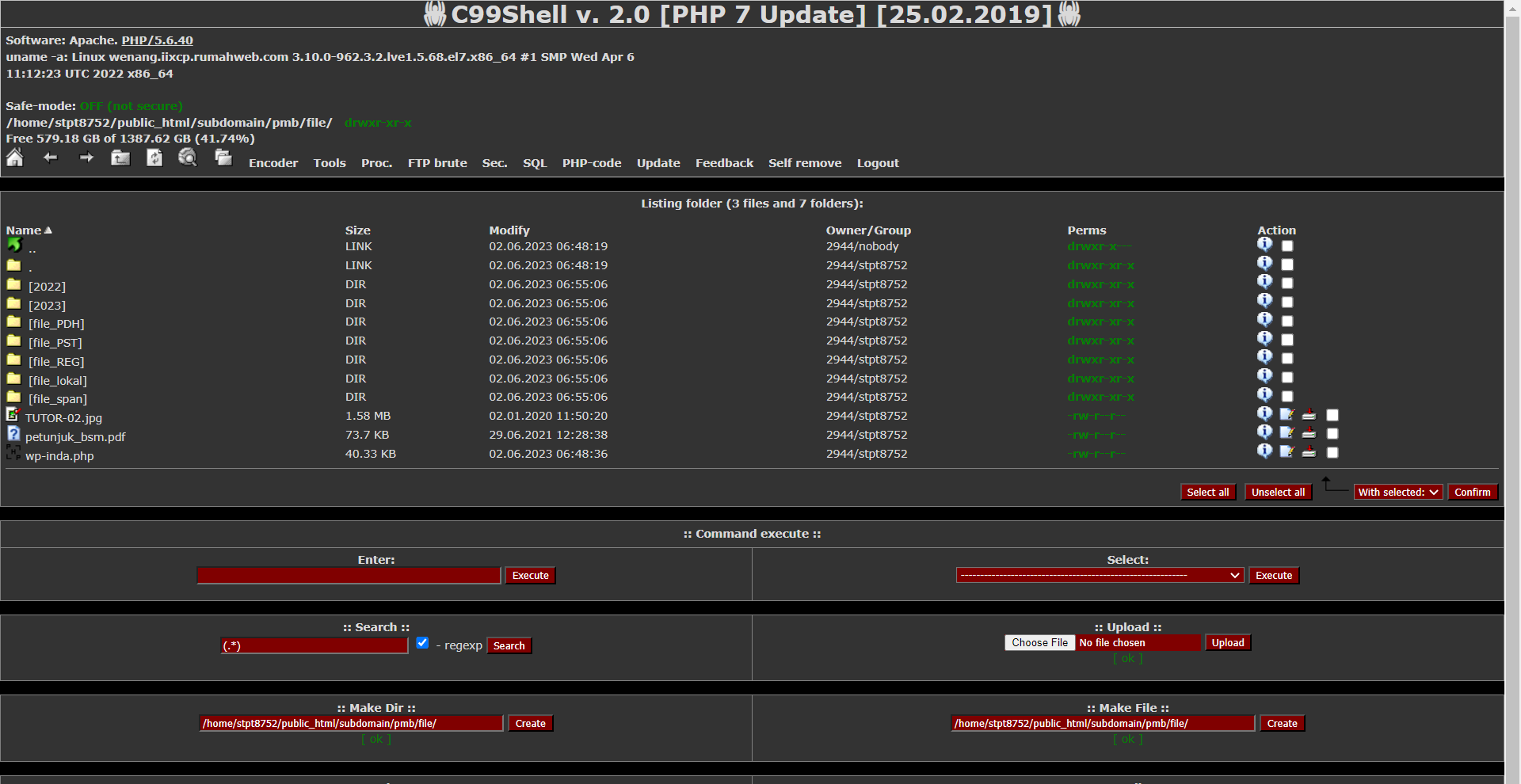
Task: Open info for the [2023] folder
Action: 1264,300
